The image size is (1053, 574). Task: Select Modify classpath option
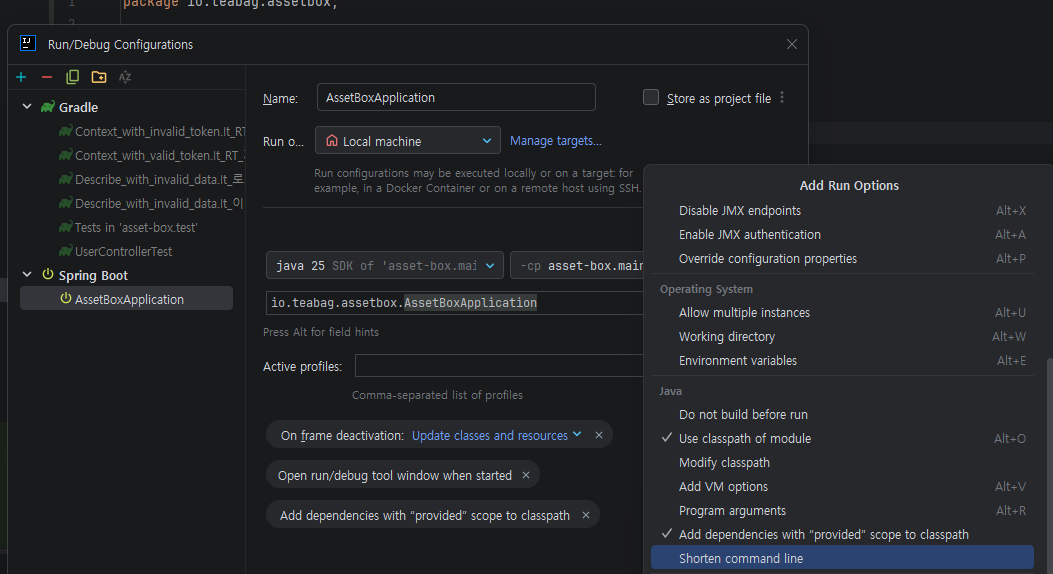(842, 463)
